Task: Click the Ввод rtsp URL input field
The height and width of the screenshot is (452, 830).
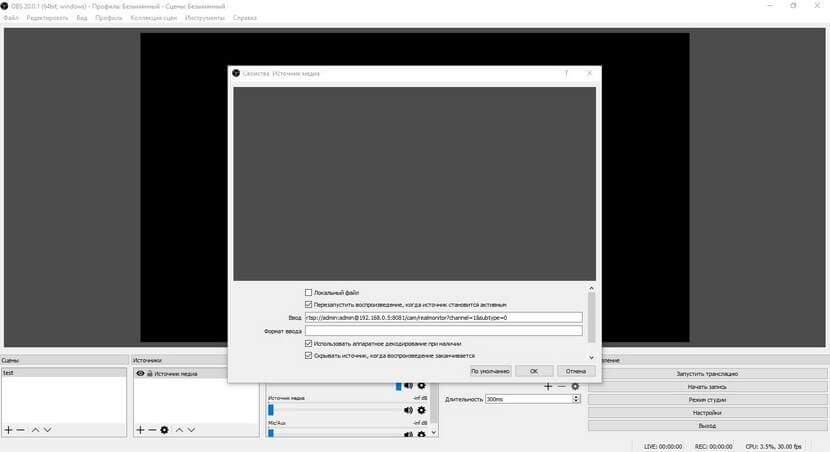Action: pos(444,318)
